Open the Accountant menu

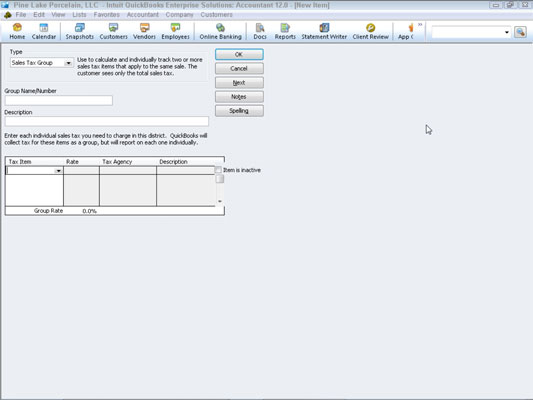(x=142, y=15)
